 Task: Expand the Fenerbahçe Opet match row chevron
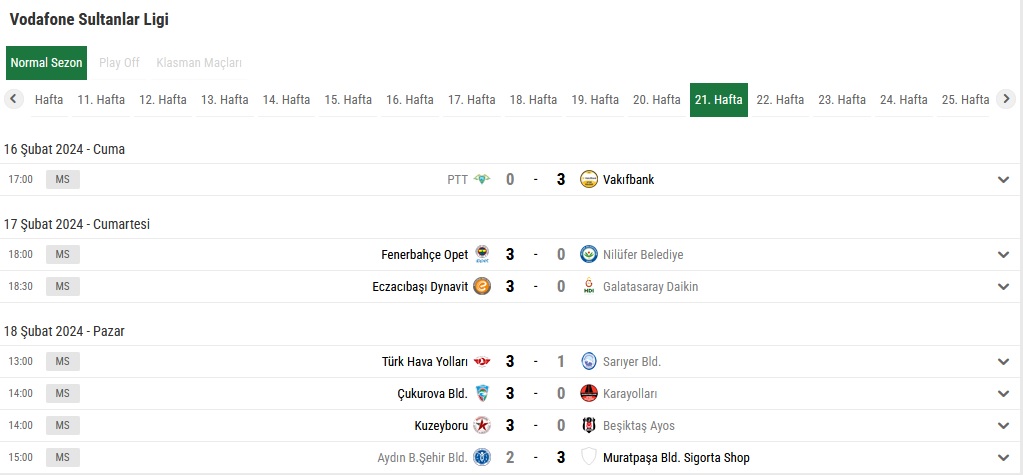pos(1003,254)
